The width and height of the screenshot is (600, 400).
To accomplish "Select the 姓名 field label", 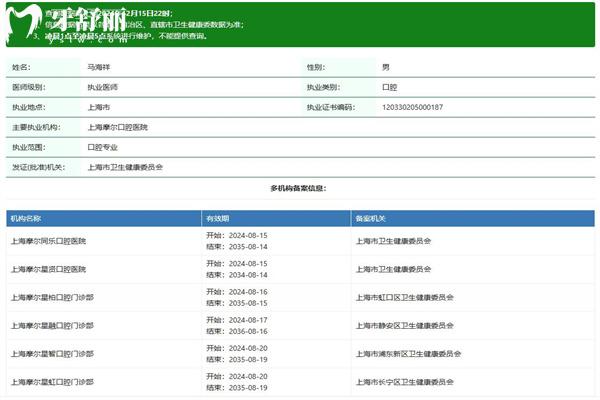I will coord(21,67).
